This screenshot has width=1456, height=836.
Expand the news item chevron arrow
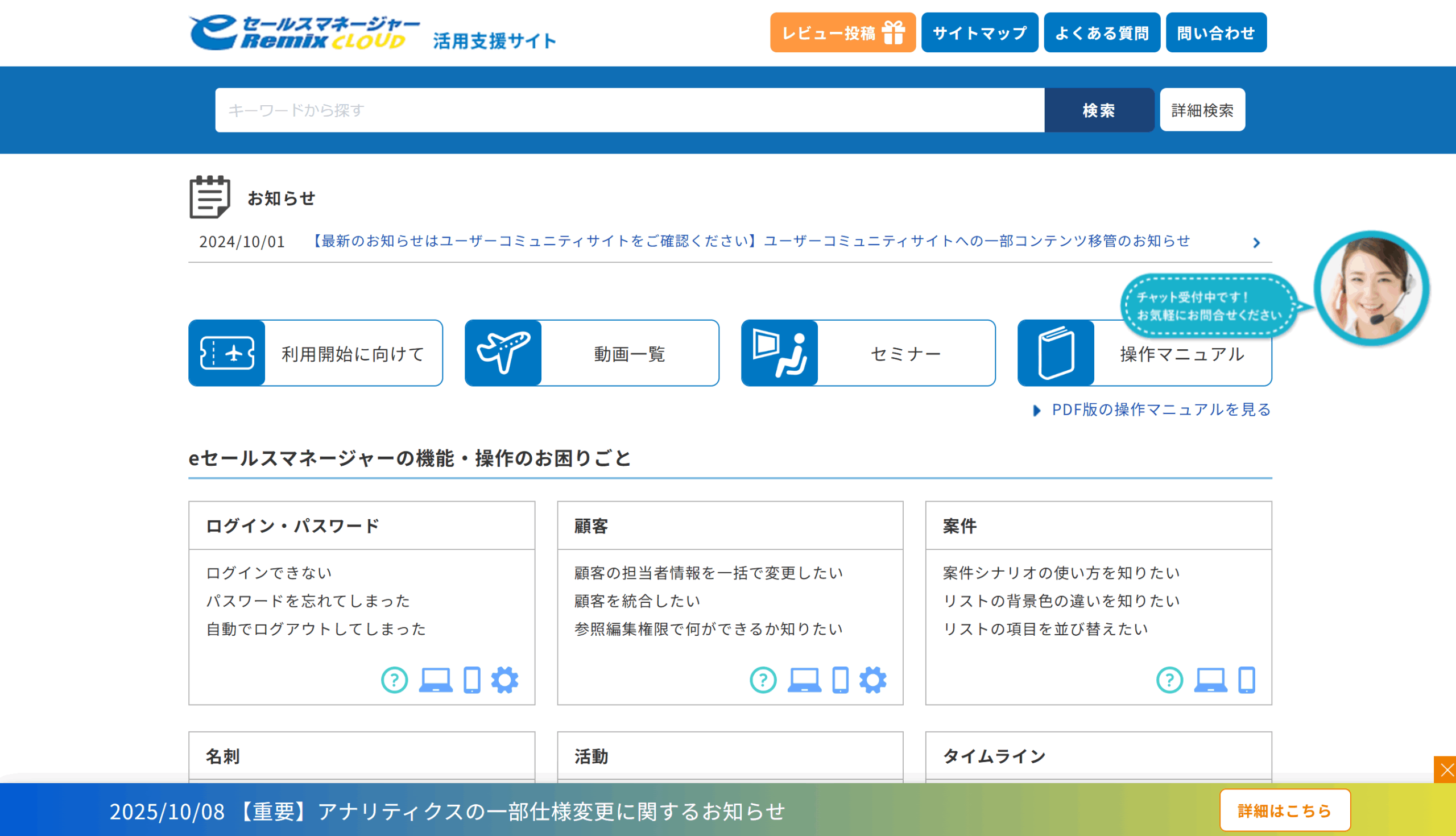(1256, 243)
